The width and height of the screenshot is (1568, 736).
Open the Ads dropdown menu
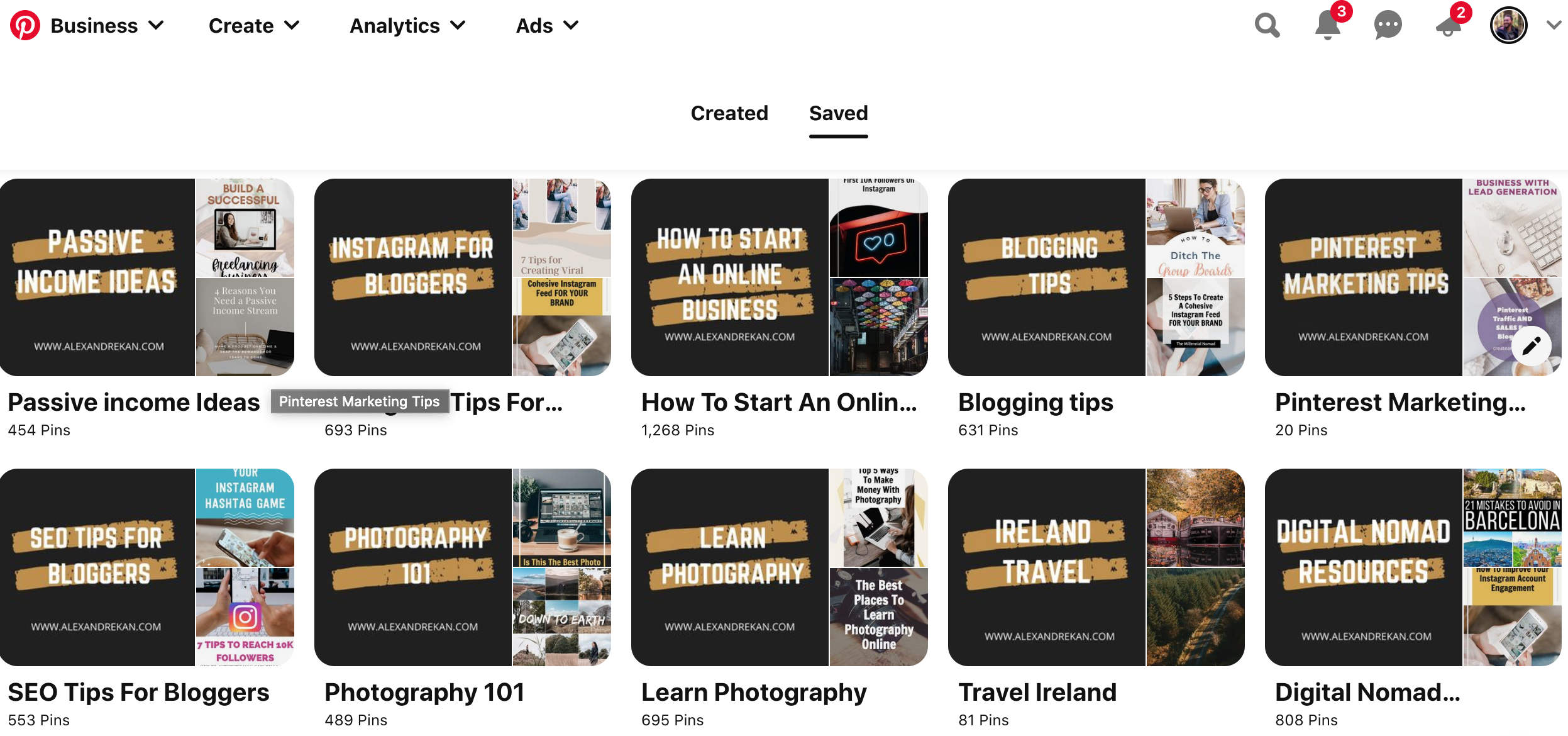pyautogui.click(x=547, y=25)
